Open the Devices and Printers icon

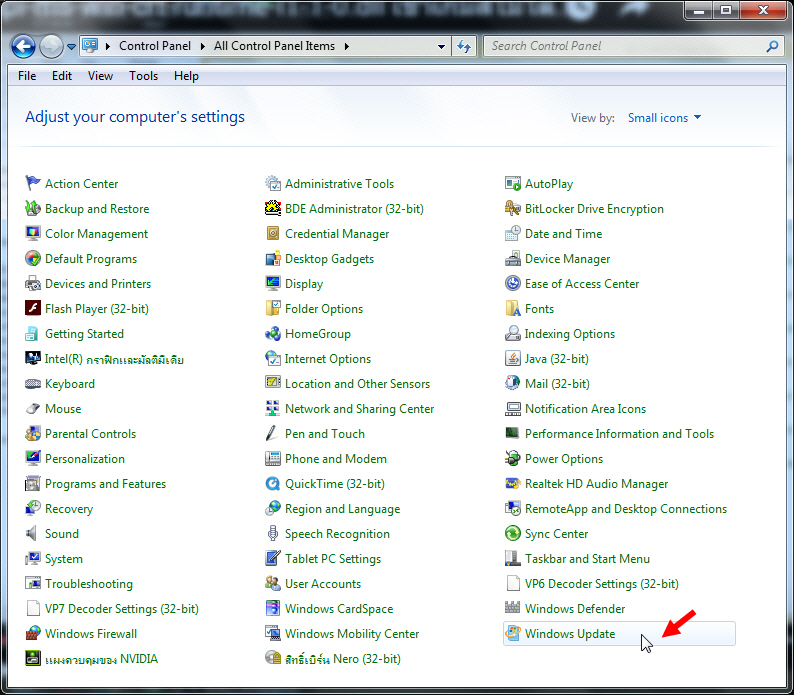pyautogui.click(x=33, y=283)
